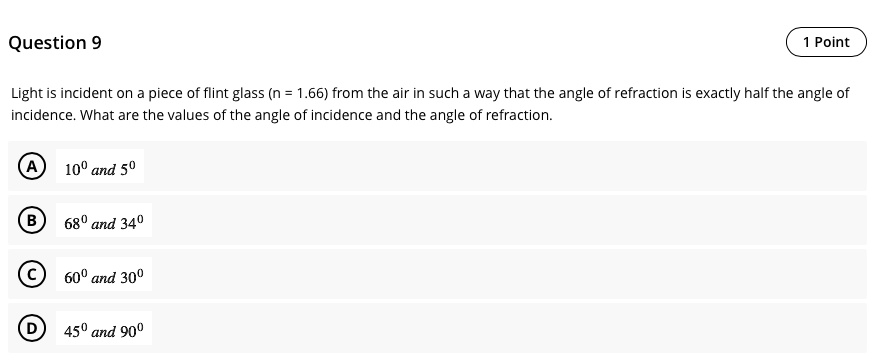
Task: Click the phrase 'exactly half' in question
Action: (731, 93)
